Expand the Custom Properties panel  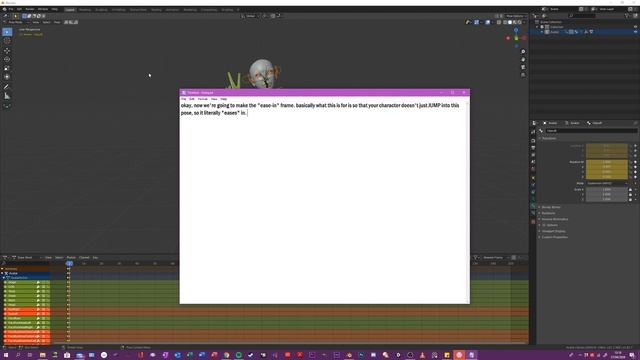554,237
